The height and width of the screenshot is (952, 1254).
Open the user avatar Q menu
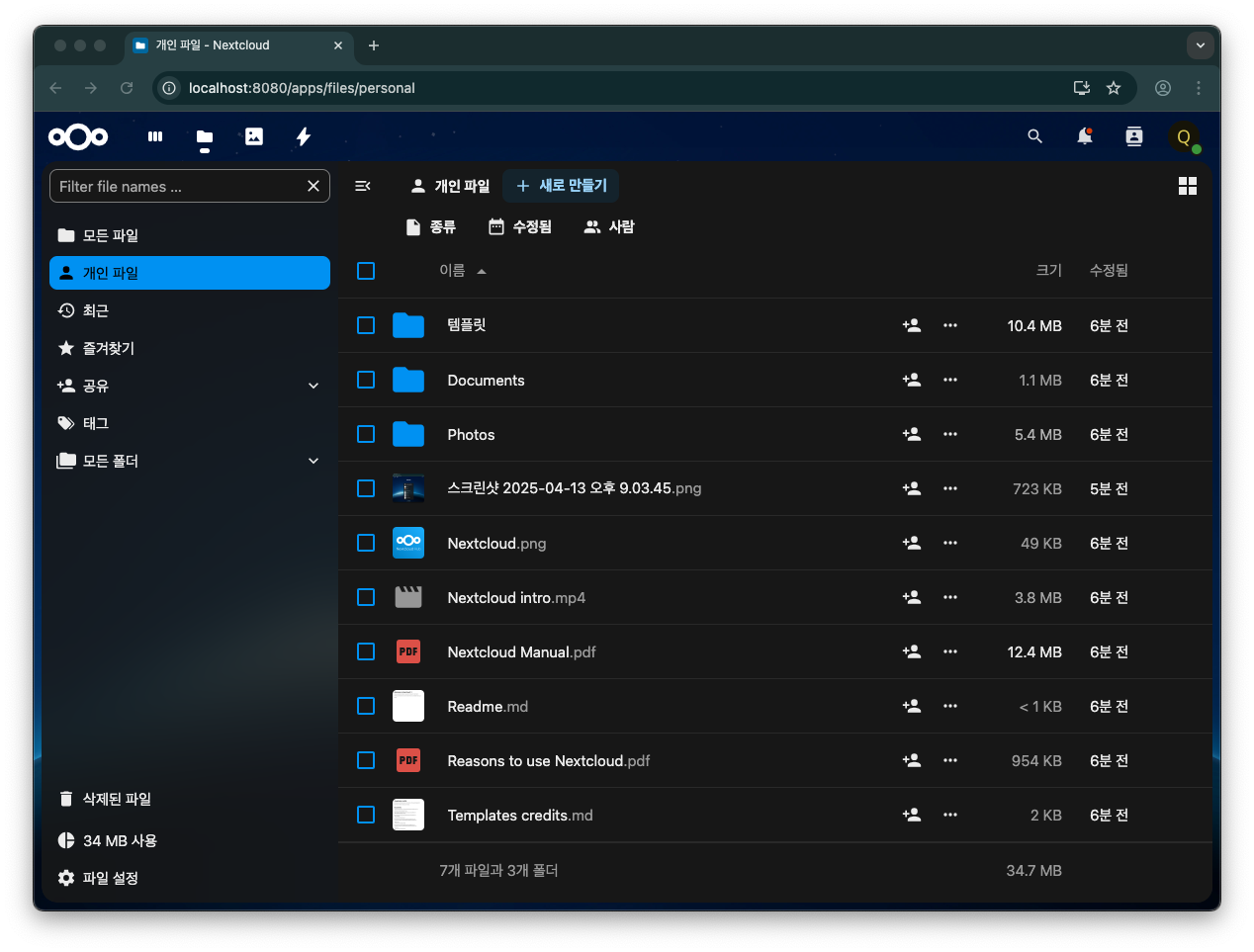click(1184, 137)
